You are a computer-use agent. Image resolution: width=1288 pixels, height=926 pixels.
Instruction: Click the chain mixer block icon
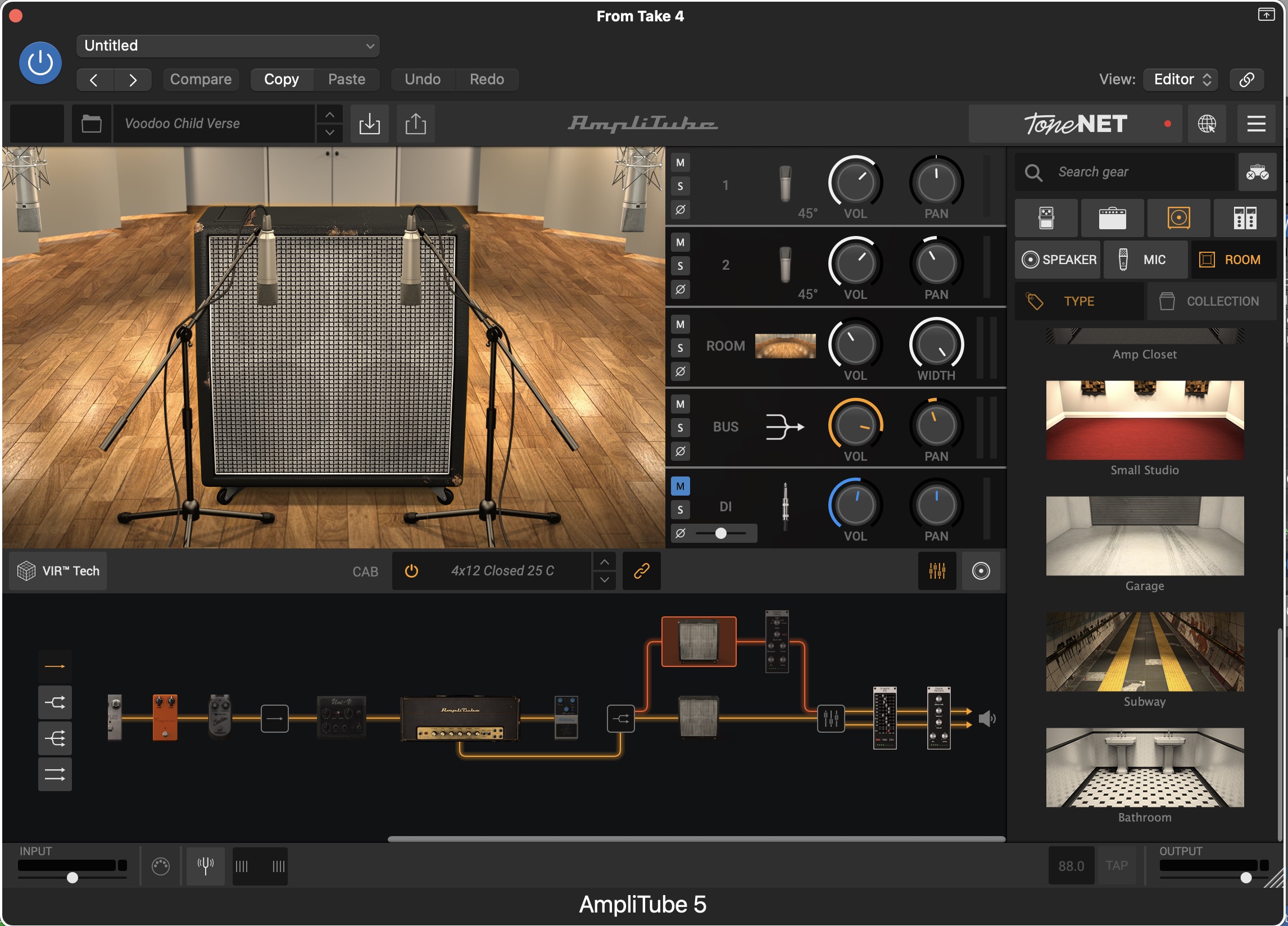coord(831,719)
